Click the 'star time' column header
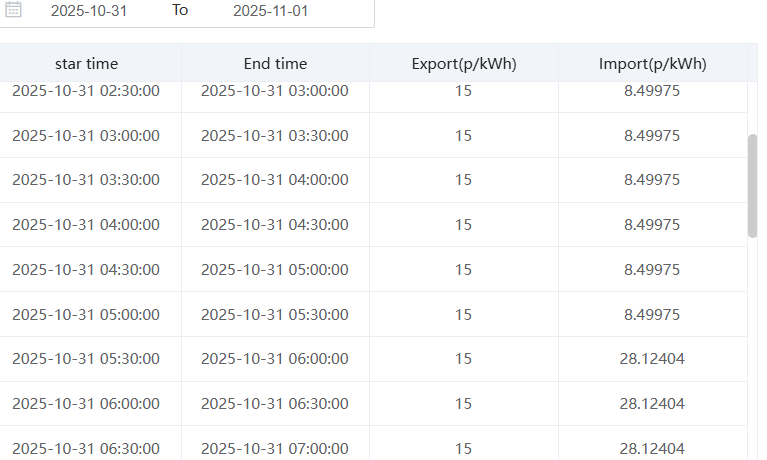 (x=86, y=64)
